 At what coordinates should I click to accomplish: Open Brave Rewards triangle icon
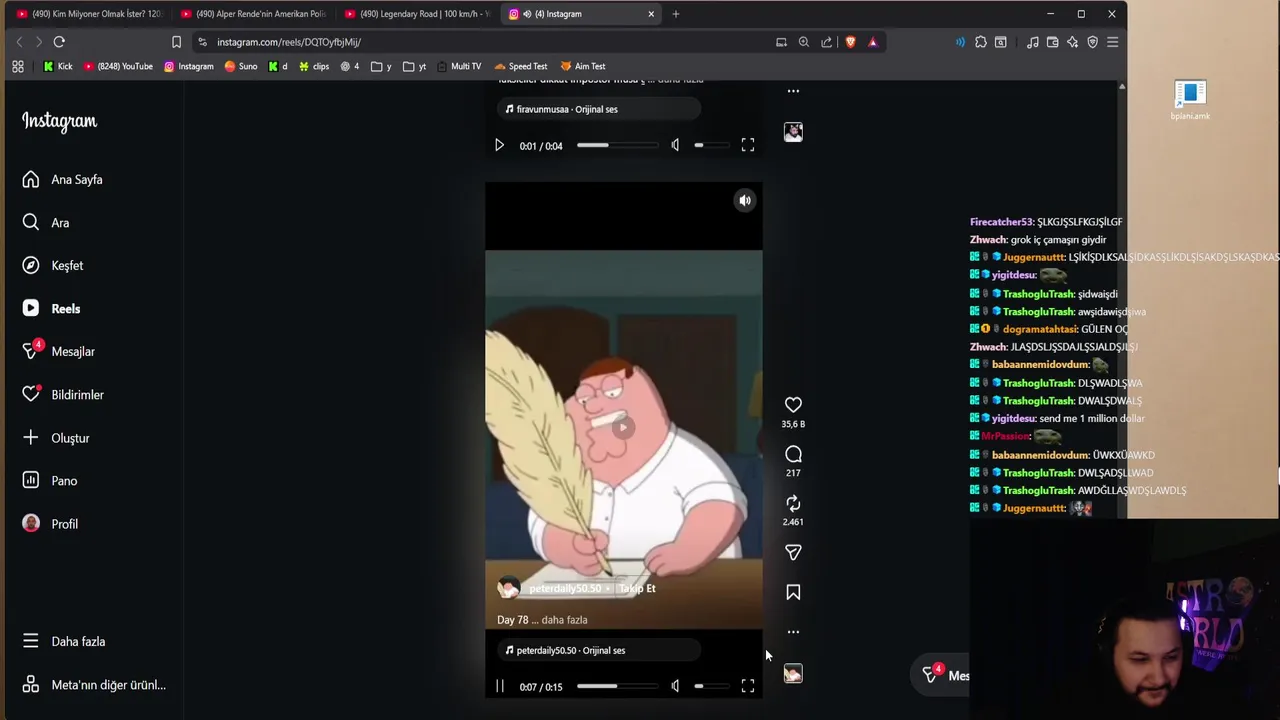point(873,42)
